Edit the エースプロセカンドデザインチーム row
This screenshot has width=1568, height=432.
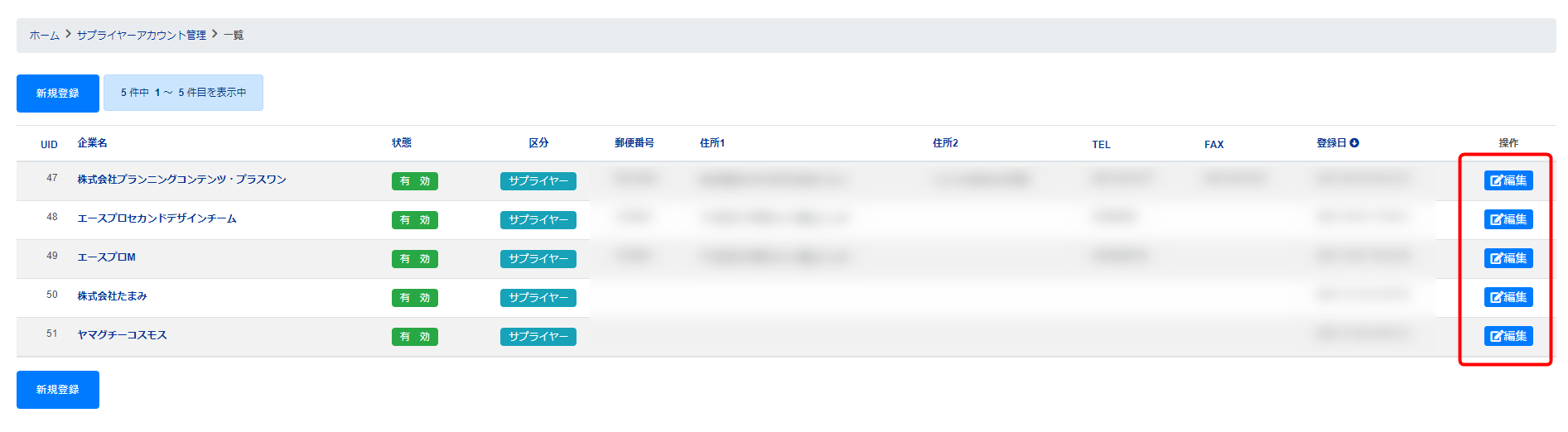click(x=1508, y=219)
